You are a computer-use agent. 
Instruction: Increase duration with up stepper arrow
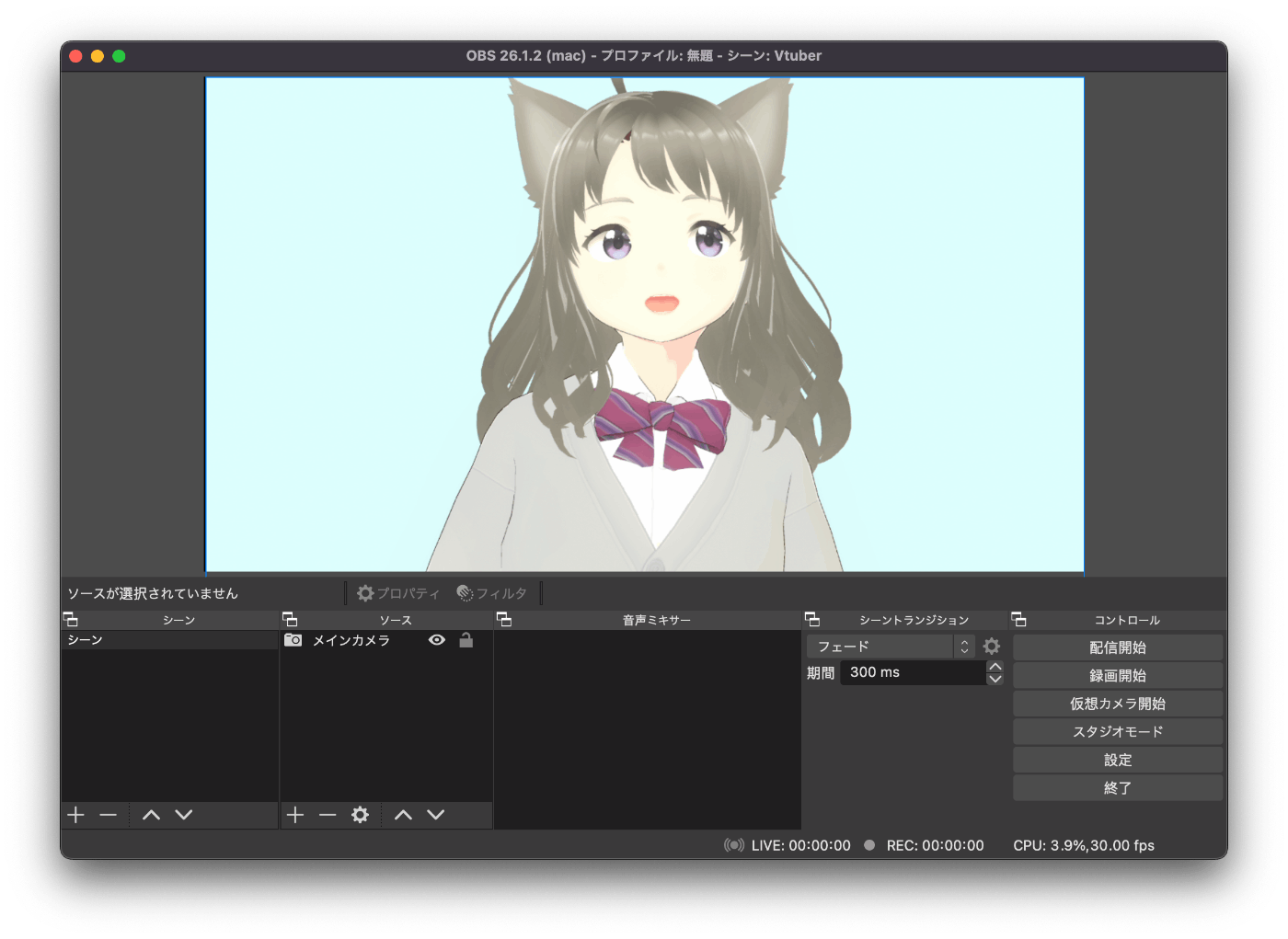[x=995, y=667]
